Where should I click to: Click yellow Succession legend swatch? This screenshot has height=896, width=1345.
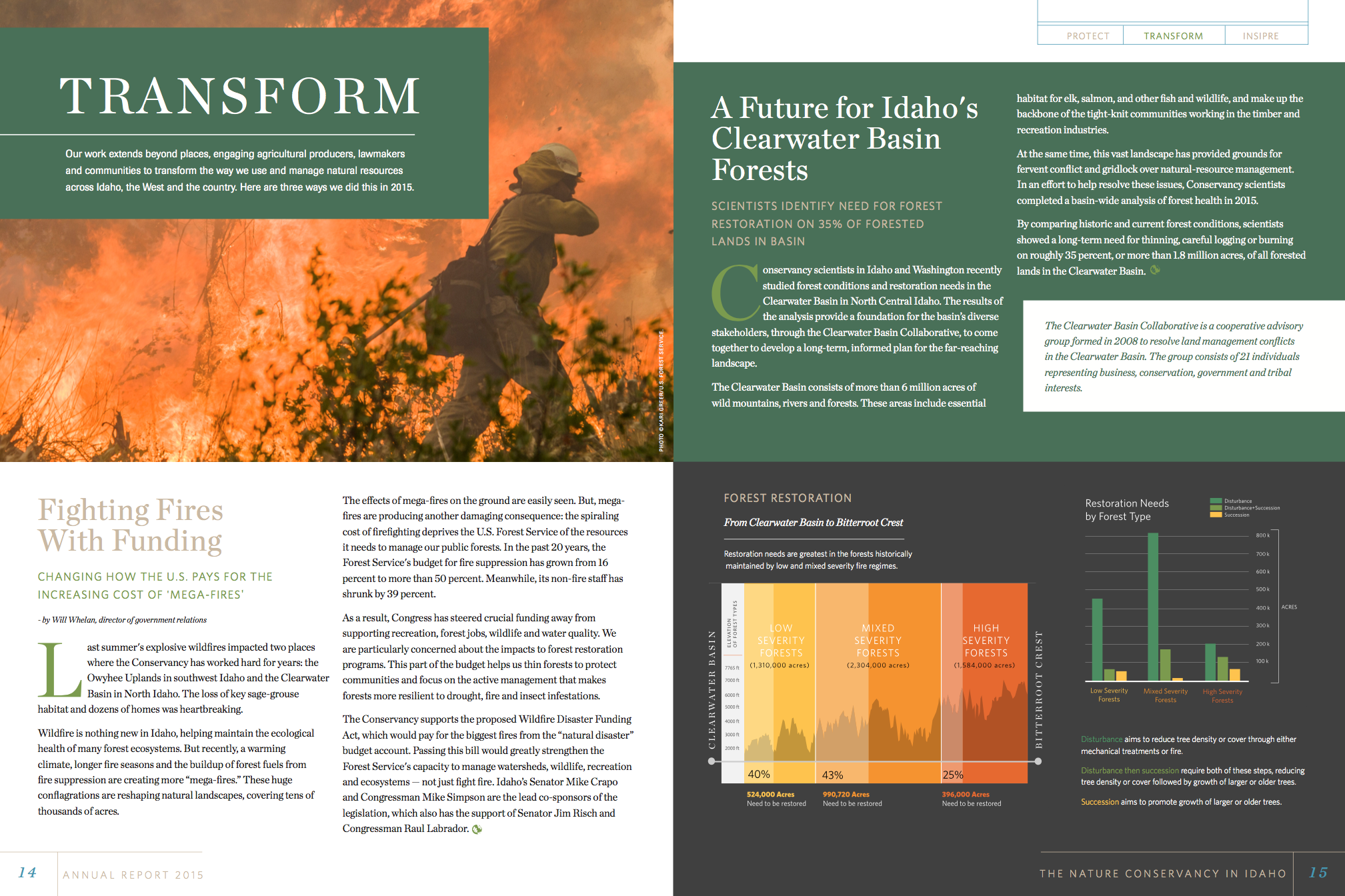click(x=1216, y=515)
